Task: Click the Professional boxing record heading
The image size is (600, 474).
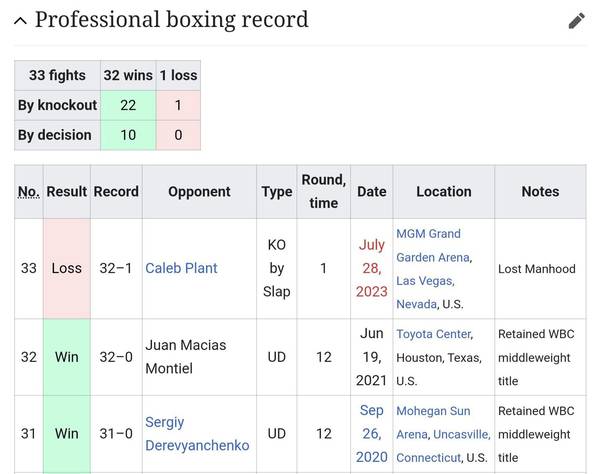Action: pos(171,20)
